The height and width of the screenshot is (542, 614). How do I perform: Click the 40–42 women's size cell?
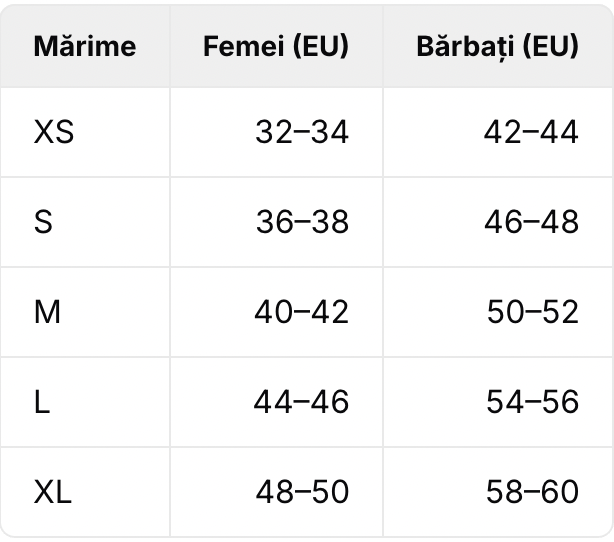(x=276, y=312)
